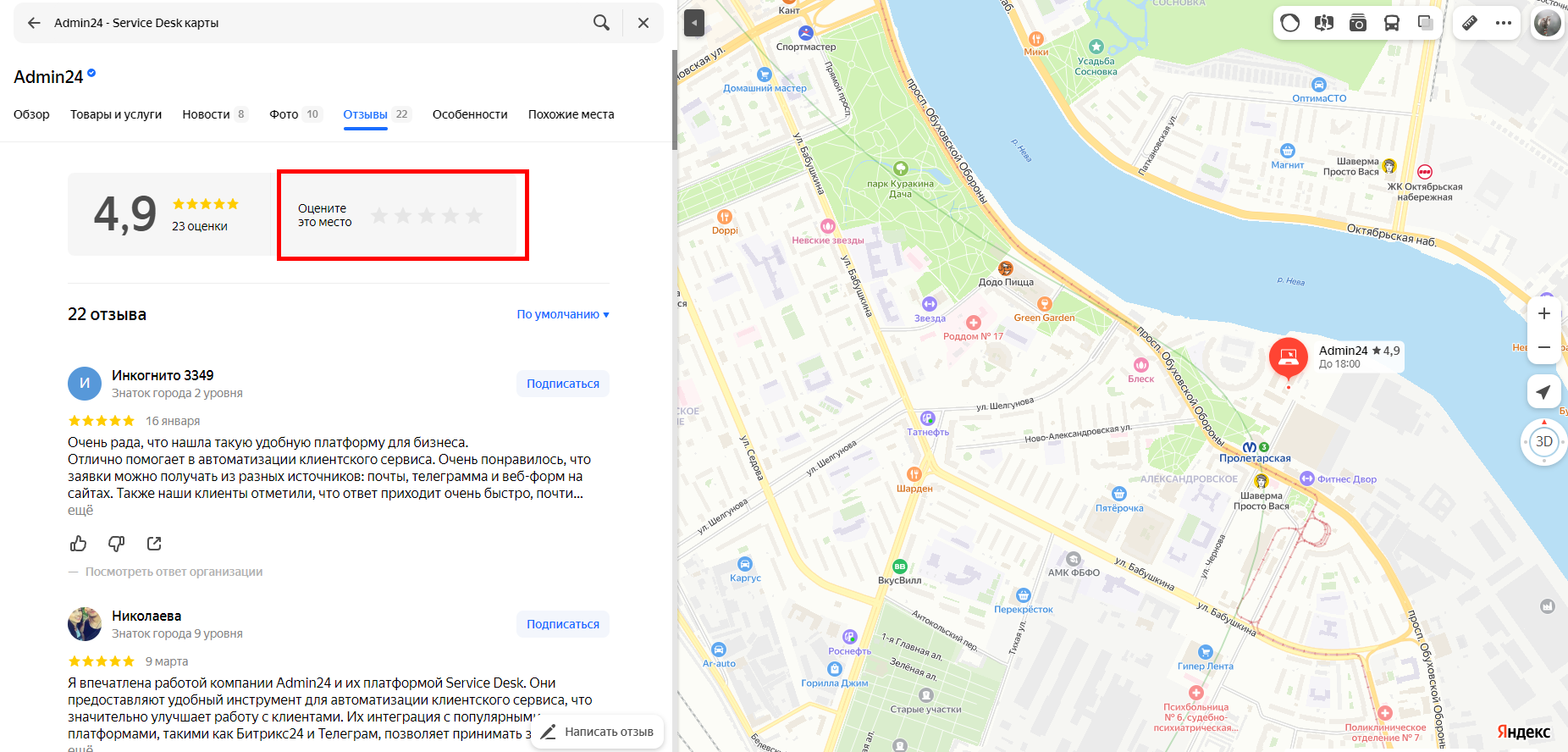The image size is (1568, 752).
Task: Expand Инкогнито 3349 review with ещё
Action: (80, 511)
